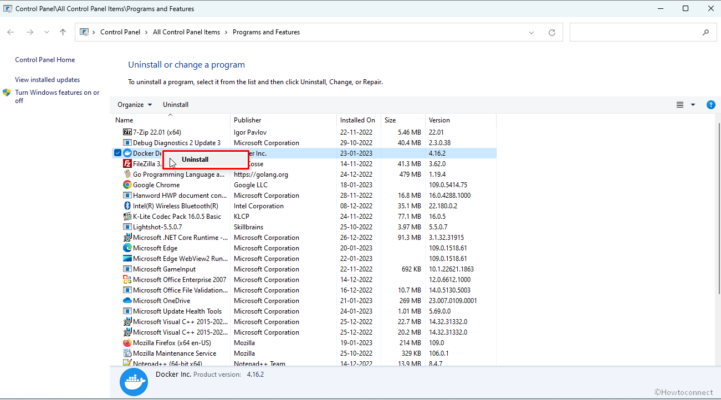Click the Microsoft .NET Core Runtime icon
Viewport: 721px width, 400px height.
coord(127,238)
